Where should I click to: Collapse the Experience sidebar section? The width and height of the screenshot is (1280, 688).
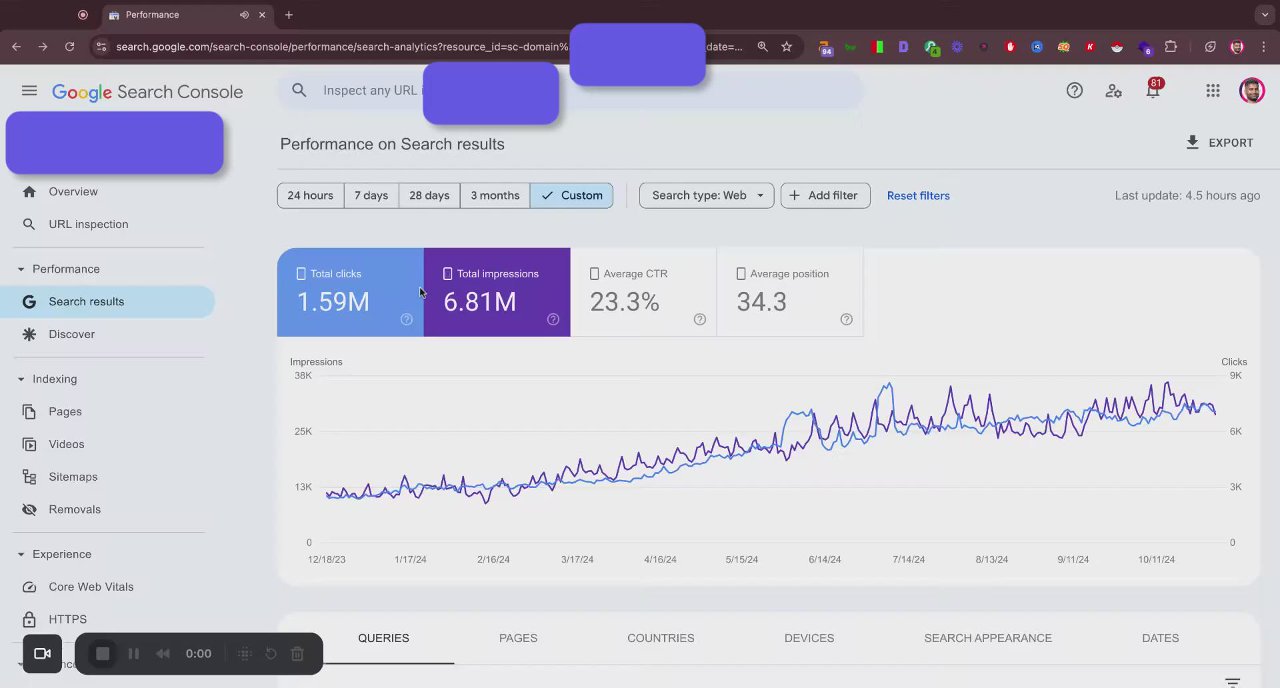click(x=20, y=554)
